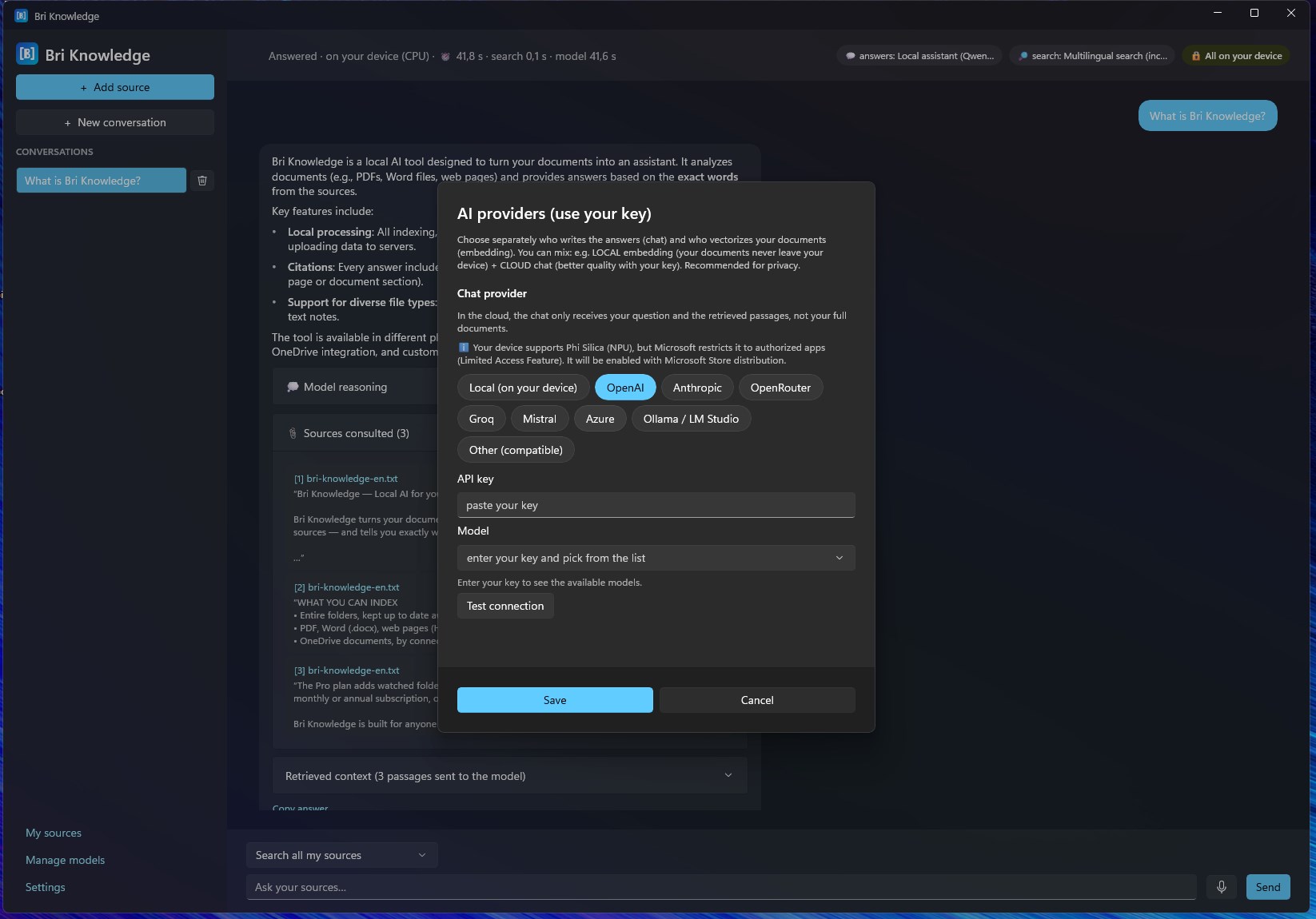Delete the 'What is Bri Knowledge?' conversation
Screen dimensions: 1316x919
click(x=202, y=181)
